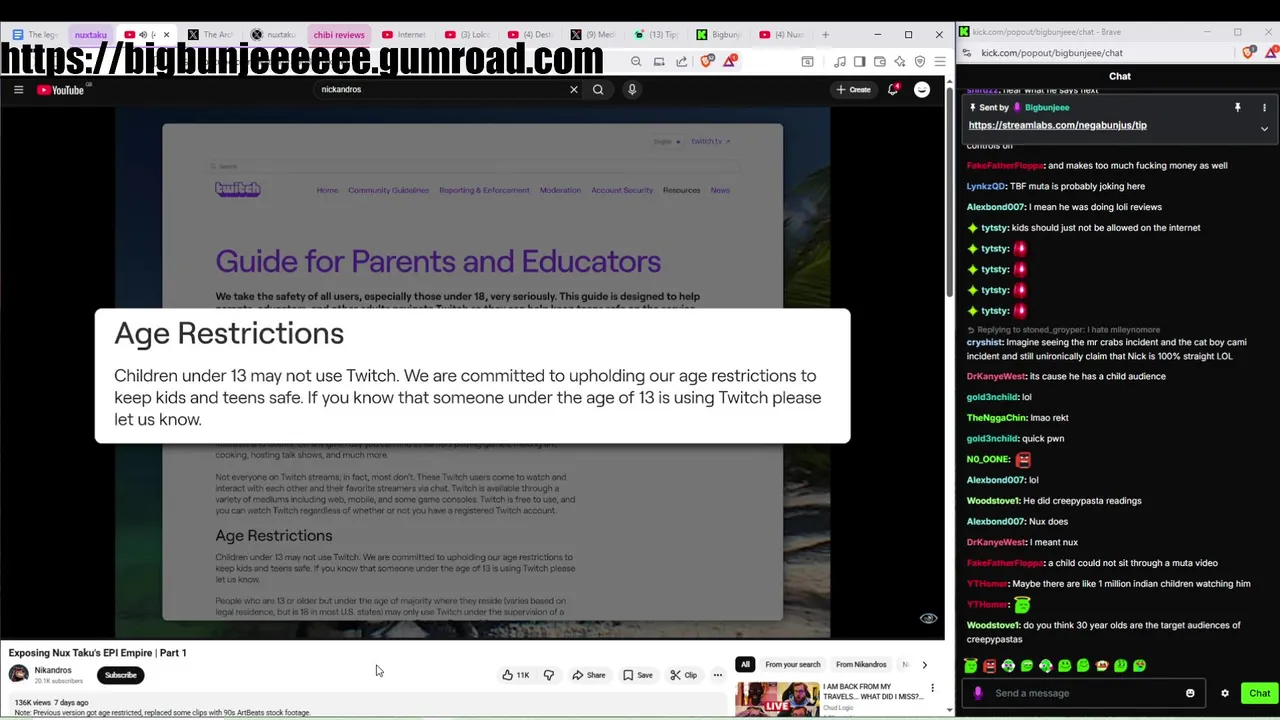
Task: Run the YouTube search magnifier button
Action: (598, 90)
